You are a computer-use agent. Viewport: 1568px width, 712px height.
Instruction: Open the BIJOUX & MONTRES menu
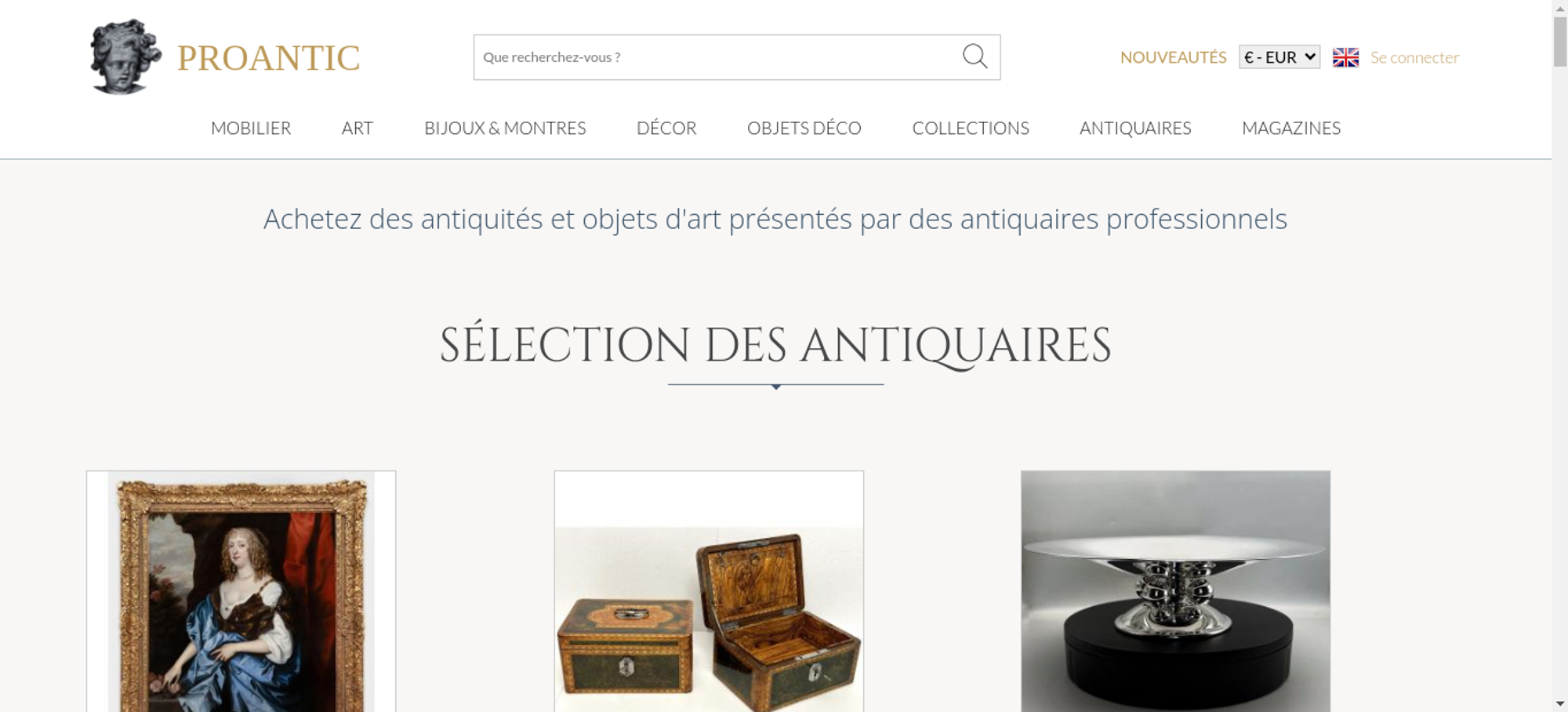click(x=505, y=128)
